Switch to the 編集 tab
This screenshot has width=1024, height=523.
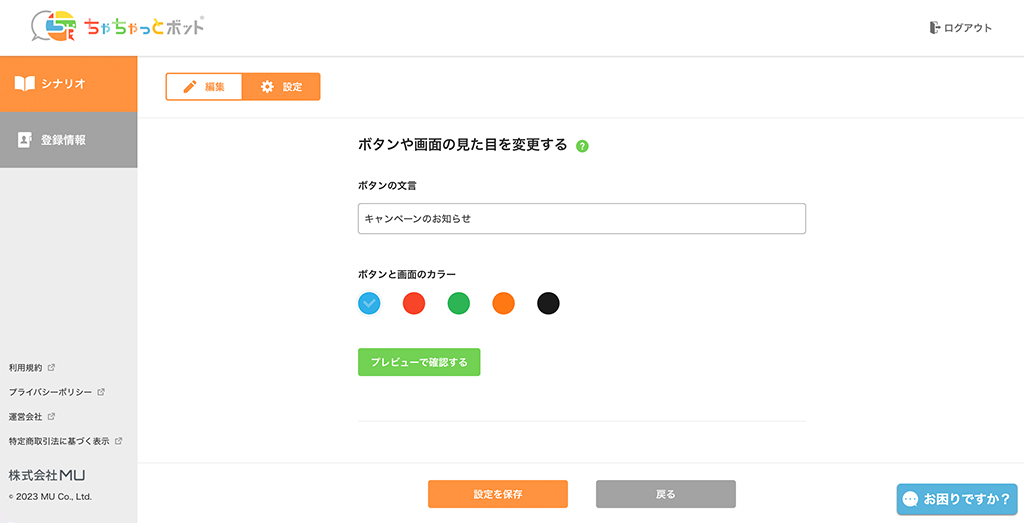(x=204, y=87)
